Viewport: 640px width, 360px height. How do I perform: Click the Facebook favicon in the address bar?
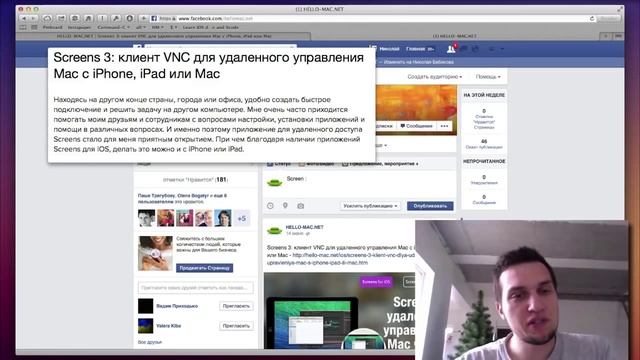[x=154, y=18]
